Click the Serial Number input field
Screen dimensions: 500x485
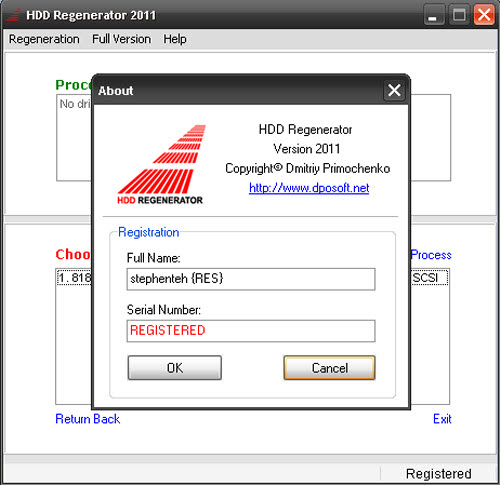(x=251, y=331)
